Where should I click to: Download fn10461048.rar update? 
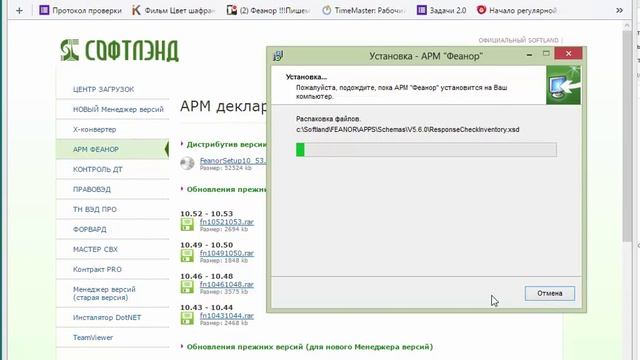pos(227,284)
